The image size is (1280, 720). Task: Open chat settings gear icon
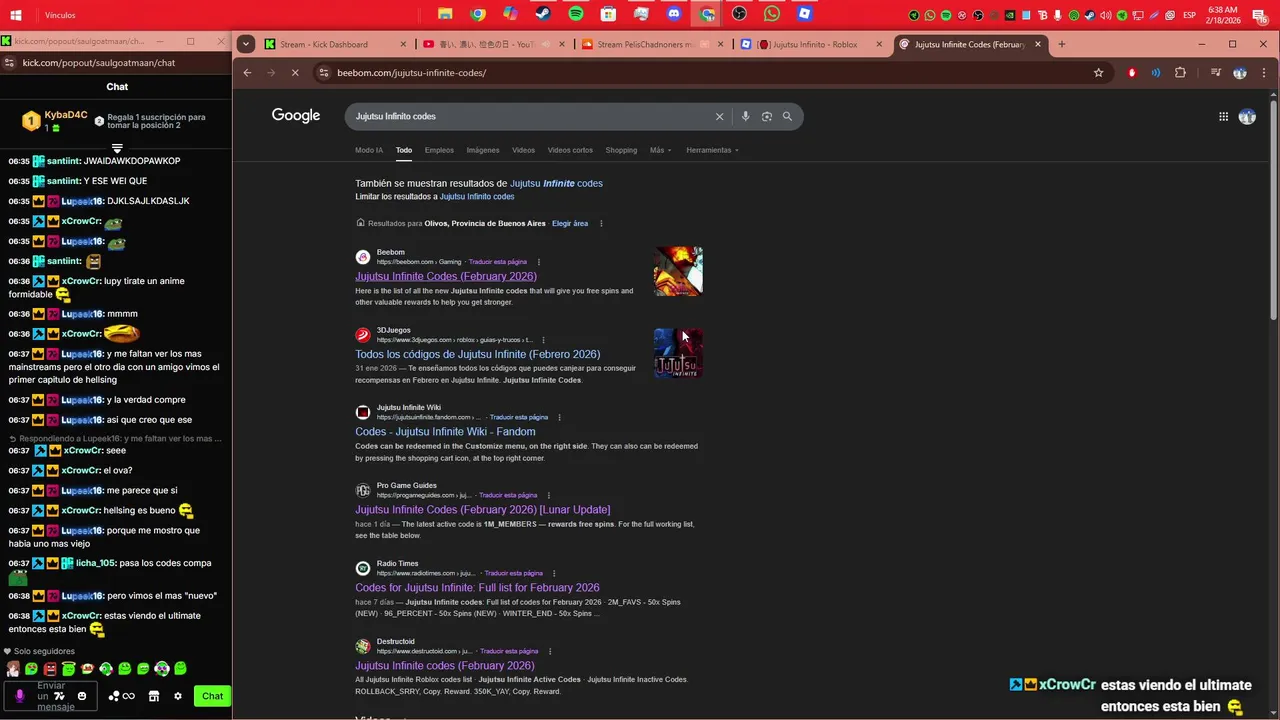[x=178, y=696]
